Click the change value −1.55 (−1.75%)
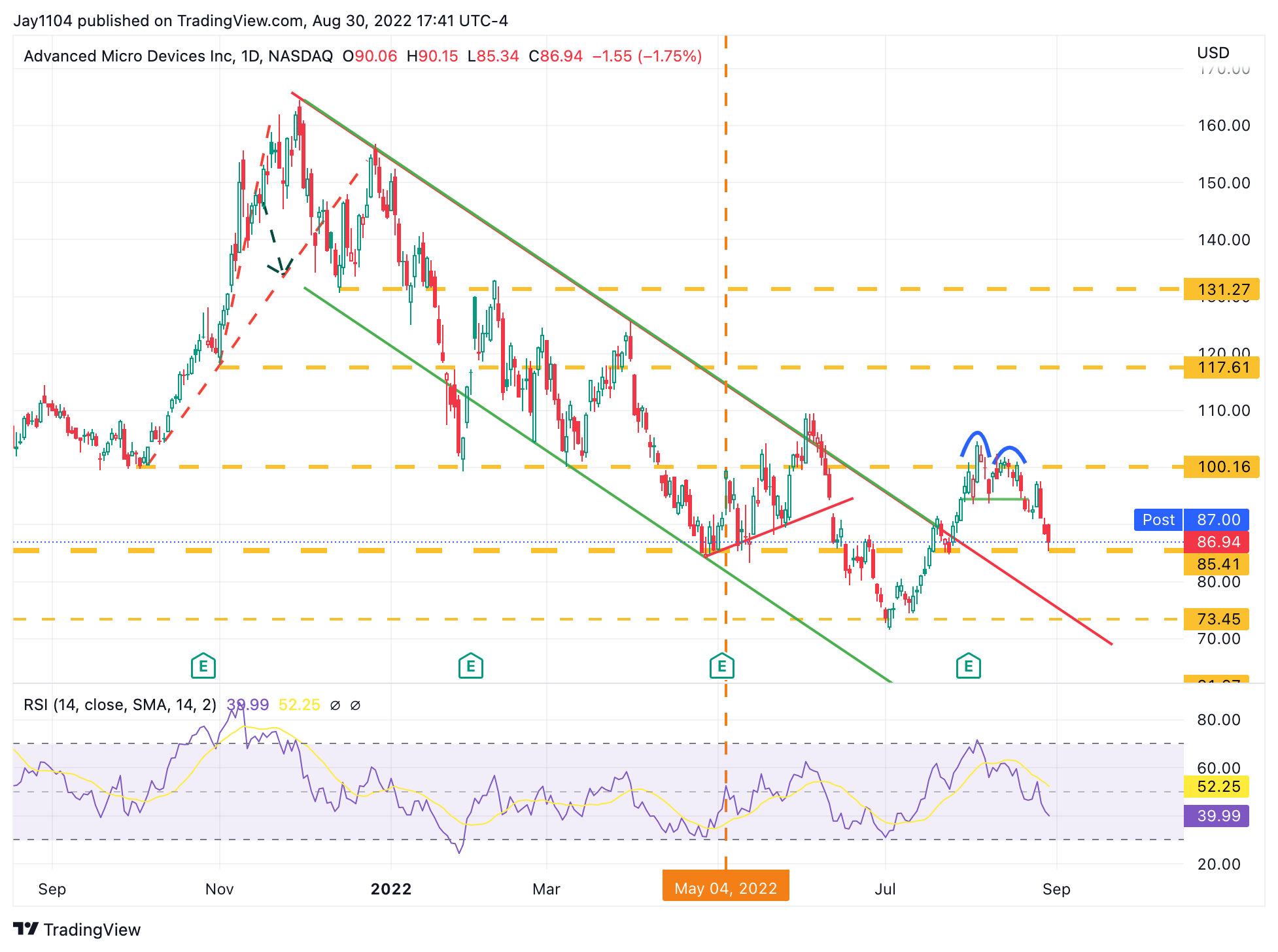Screen dimensions: 1278x952 coord(647,56)
